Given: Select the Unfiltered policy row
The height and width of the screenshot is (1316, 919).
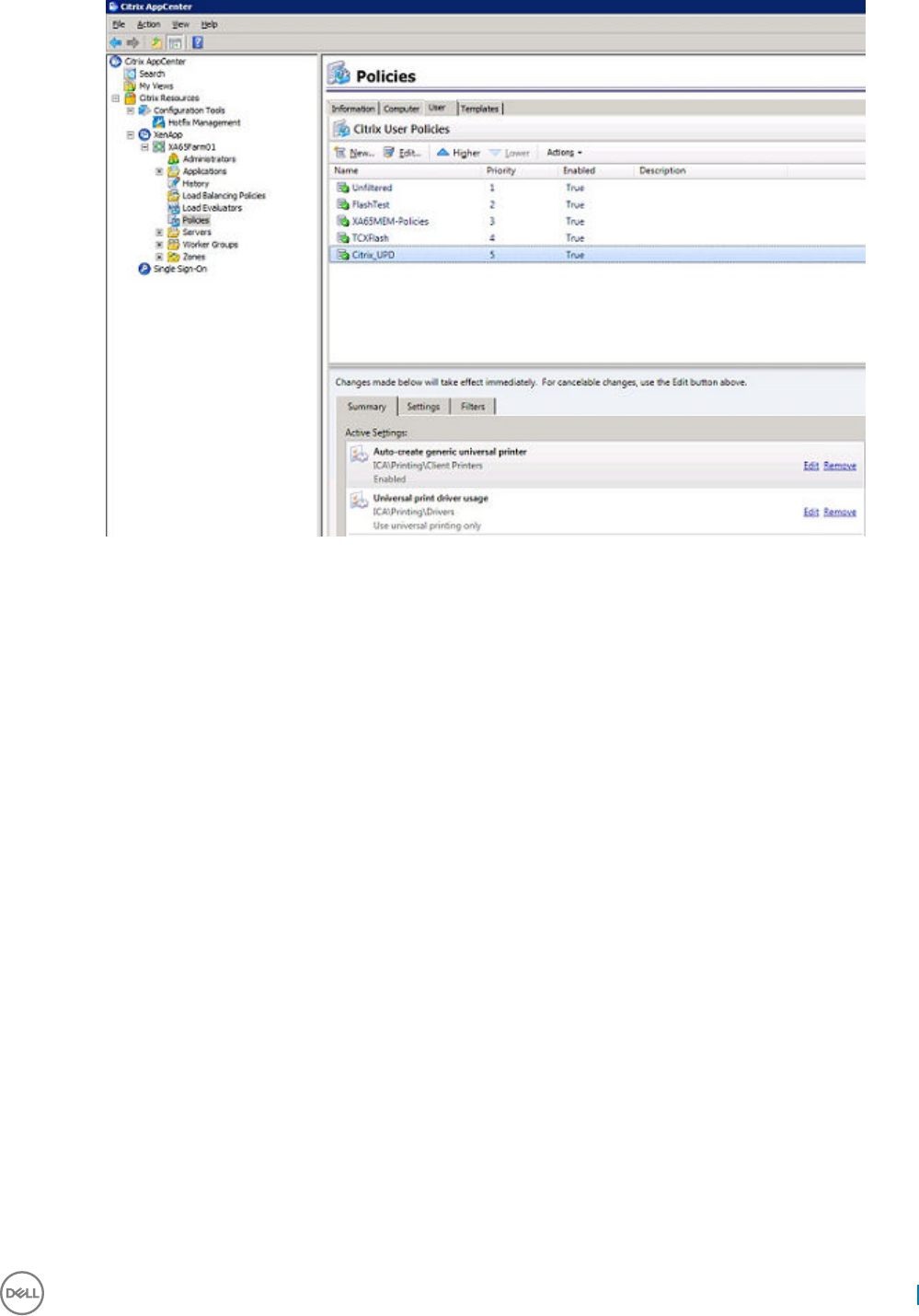Looking at the screenshot, I should 597,188.
